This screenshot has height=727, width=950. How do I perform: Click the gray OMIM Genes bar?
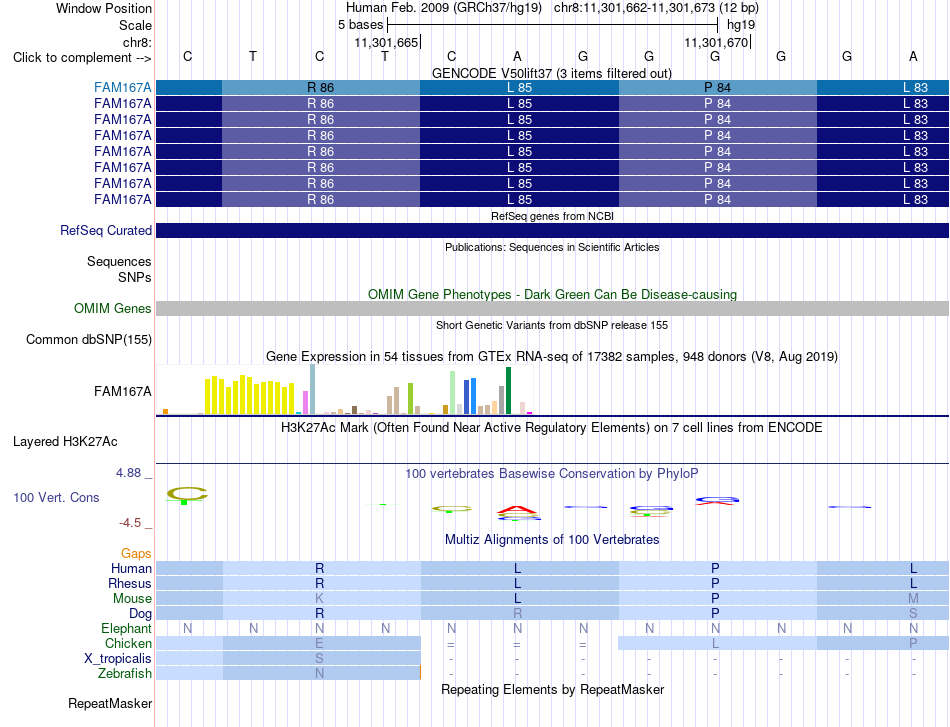click(x=552, y=308)
